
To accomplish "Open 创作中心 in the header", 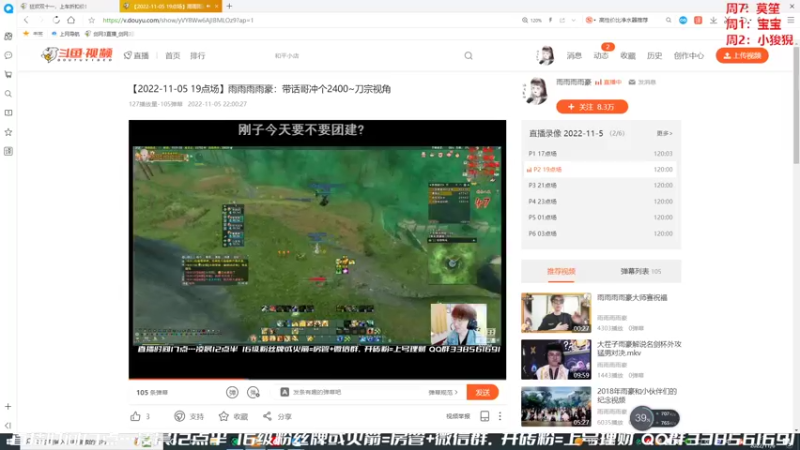I will point(689,56).
